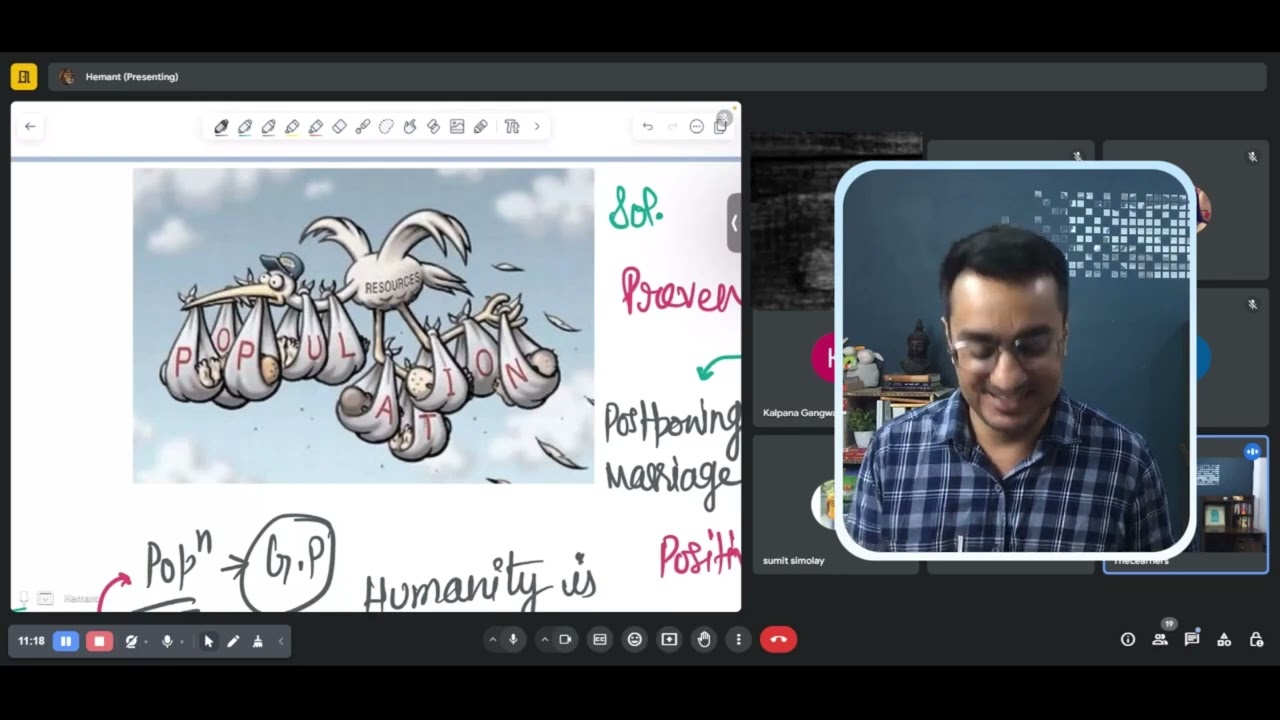Show the participants list
The height and width of the screenshot is (720, 1280).
point(1160,640)
